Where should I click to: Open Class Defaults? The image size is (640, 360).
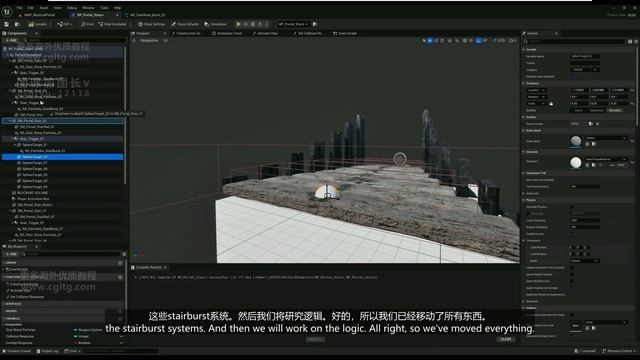[x=185, y=24]
